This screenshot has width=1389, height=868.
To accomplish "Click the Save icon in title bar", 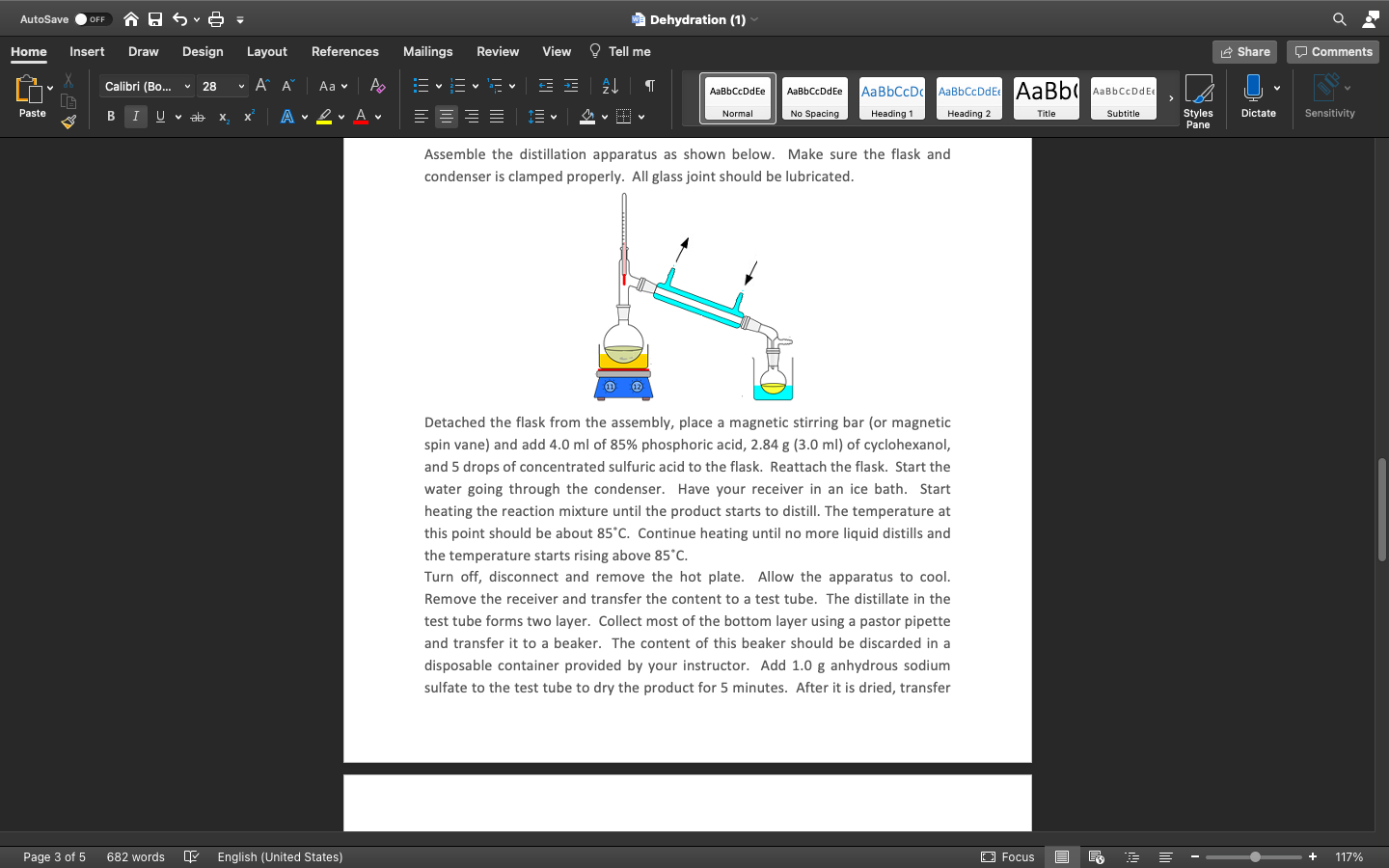I will pos(154,19).
